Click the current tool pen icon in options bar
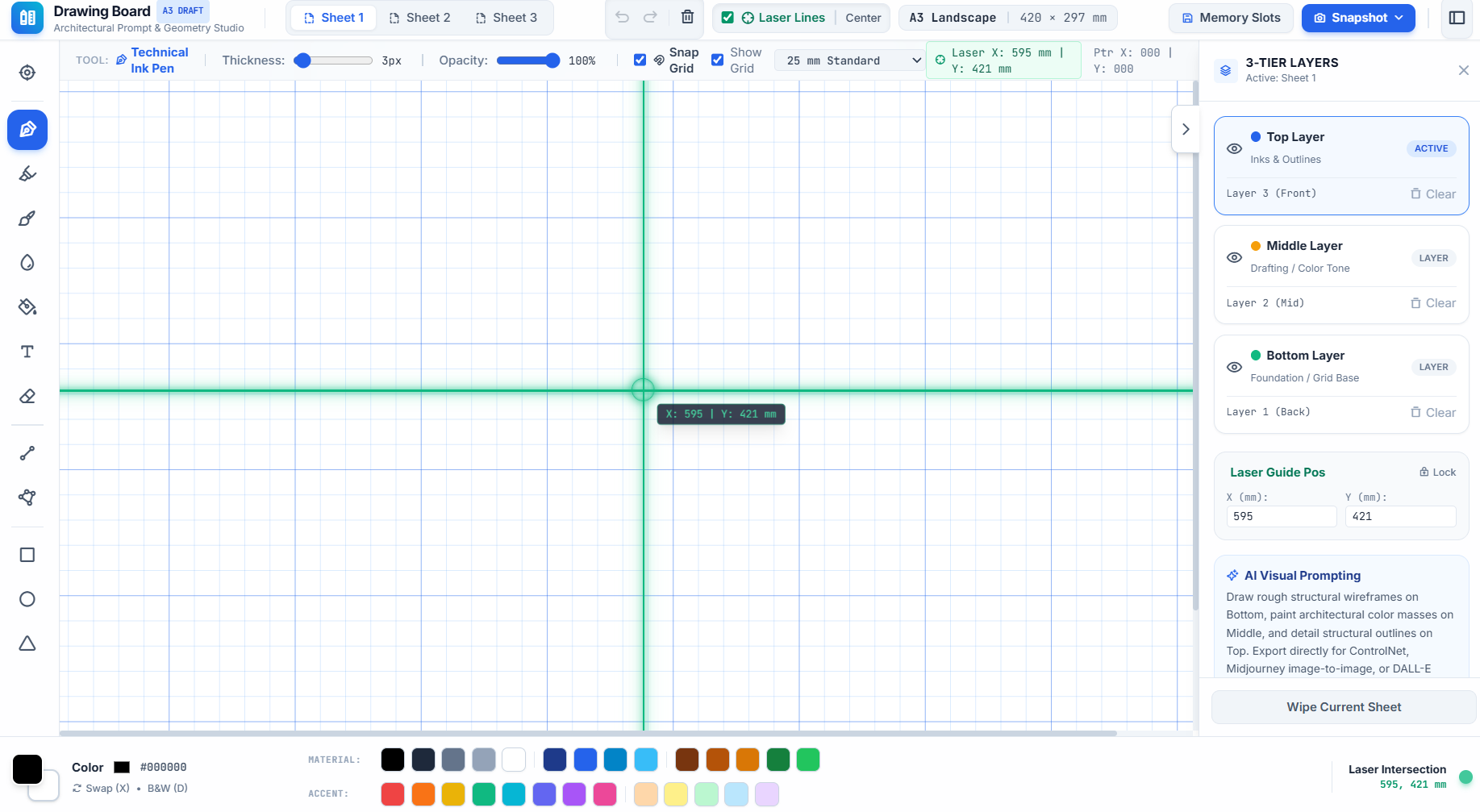This screenshot has height=812, width=1480. [x=122, y=60]
